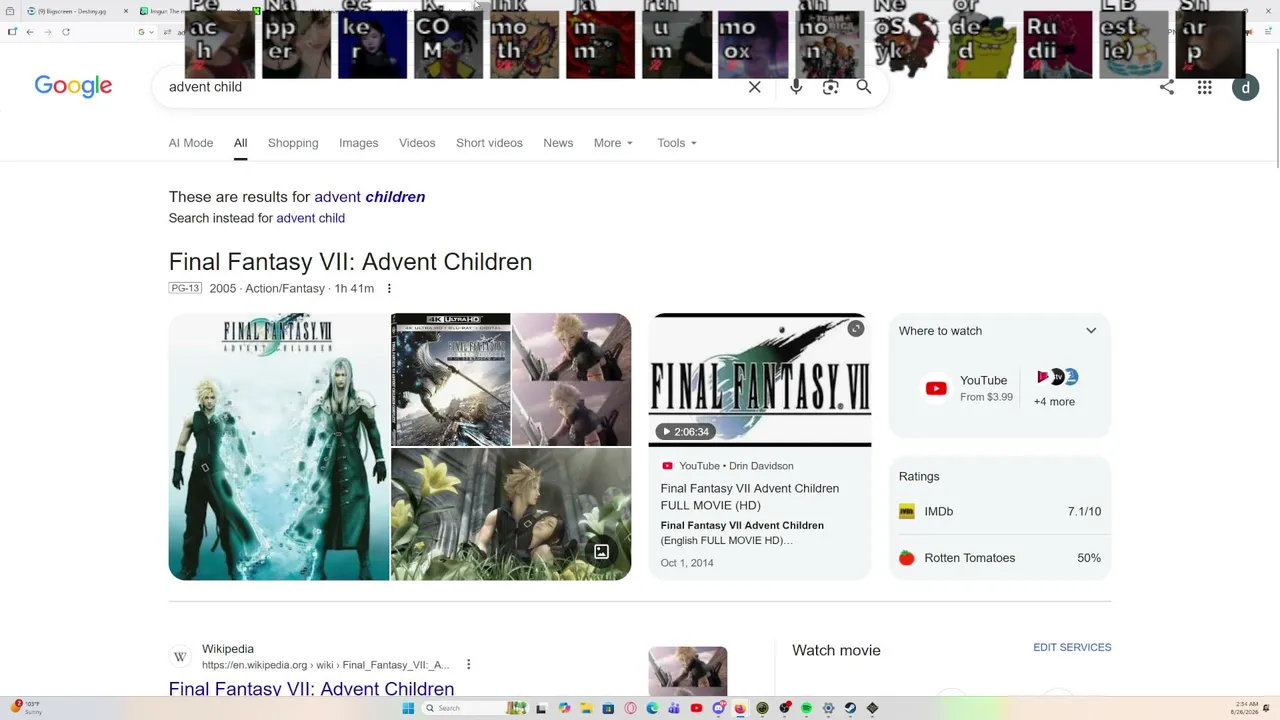
Task: Open the Cloud among yellow flowers image
Action: (511, 514)
